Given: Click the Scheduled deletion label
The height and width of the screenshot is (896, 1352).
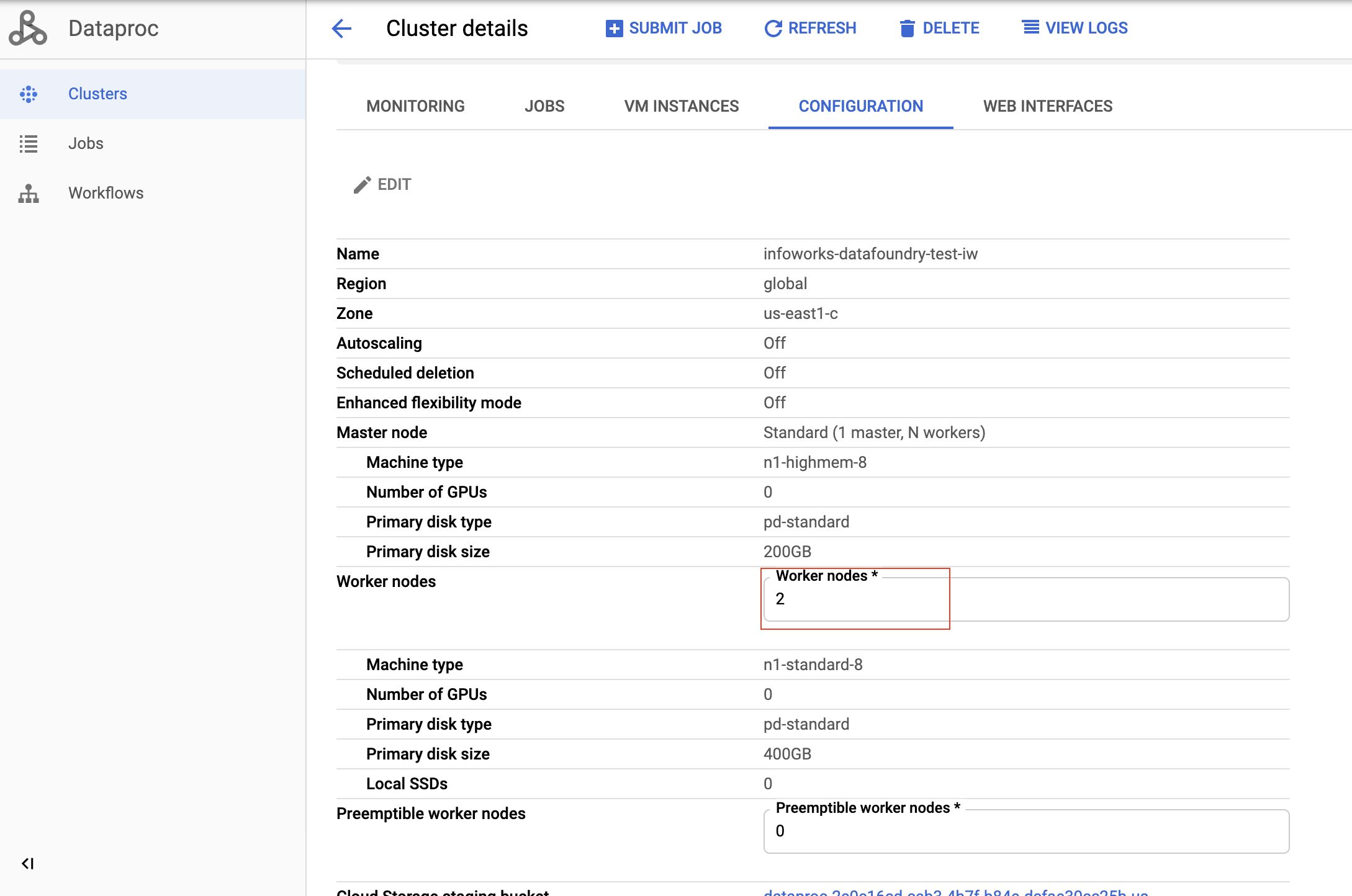Looking at the screenshot, I should [x=405, y=373].
